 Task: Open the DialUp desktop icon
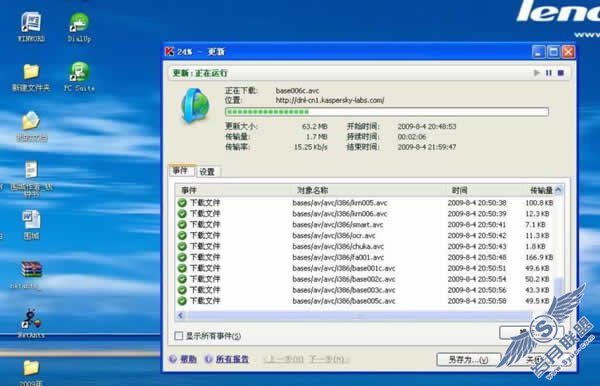(79, 27)
